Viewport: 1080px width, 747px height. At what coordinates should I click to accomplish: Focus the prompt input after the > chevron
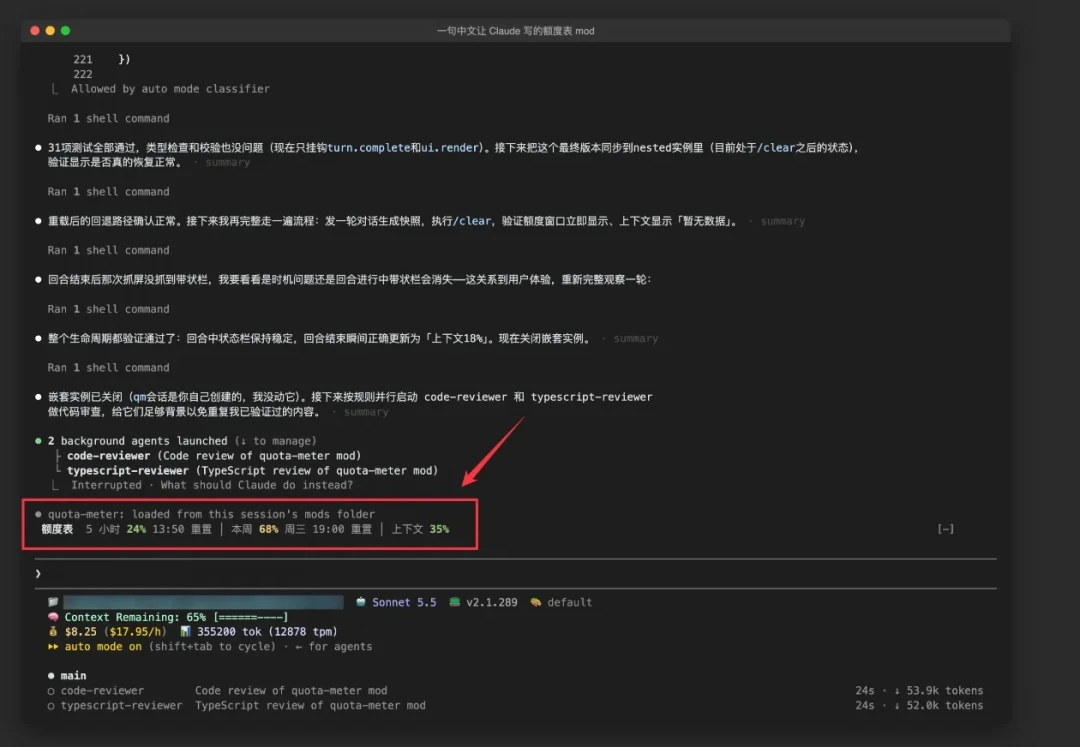coord(517,574)
